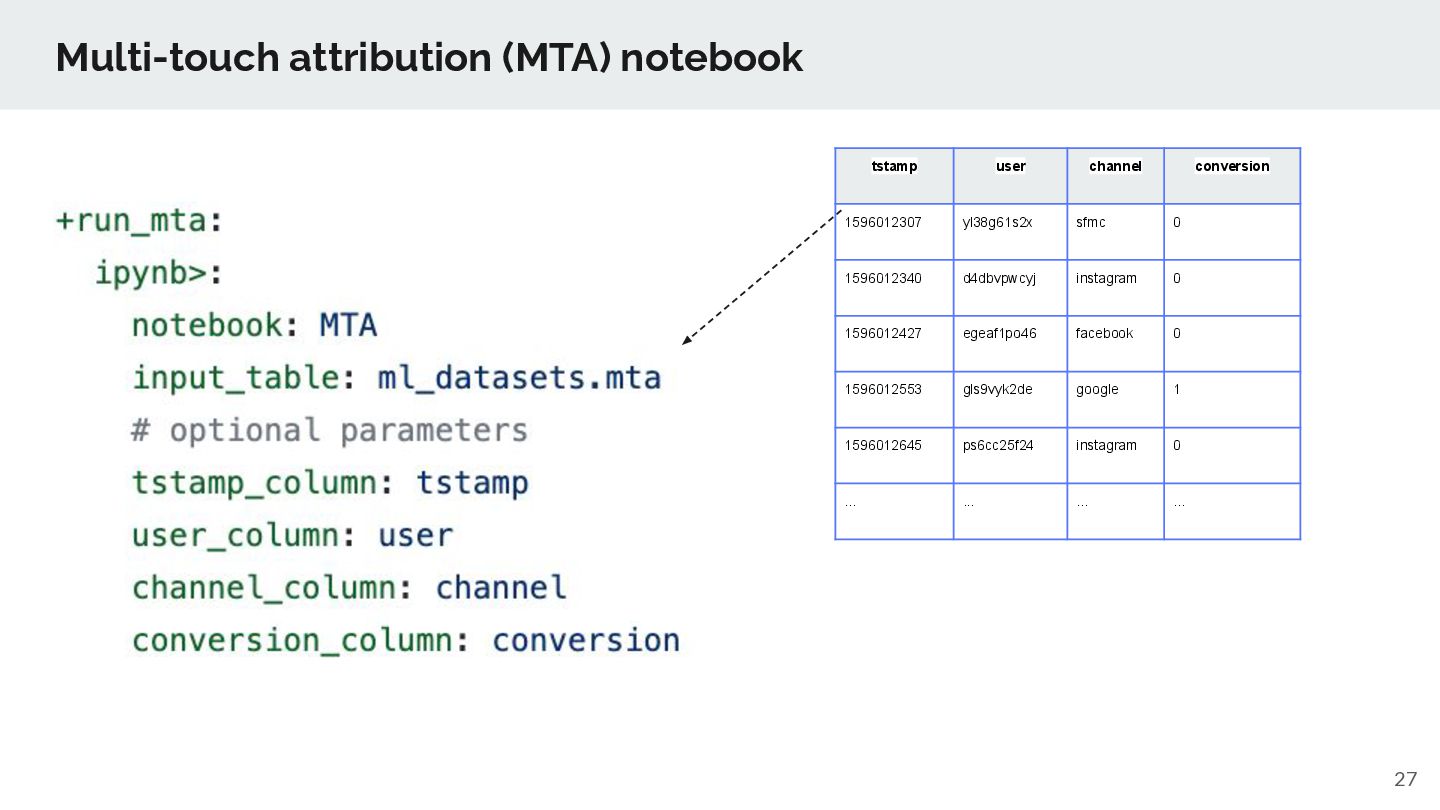This screenshot has height=810, width=1440.
Task: Select the "tstamp_column: tstamp" line
Action: [330, 484]
